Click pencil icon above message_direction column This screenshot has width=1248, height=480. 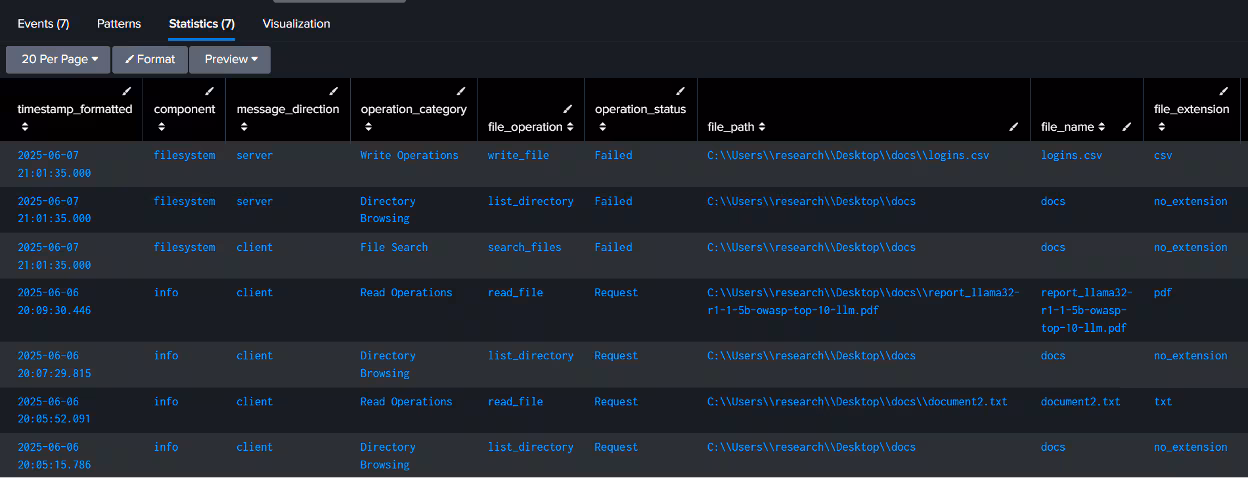[x=334, y=91]
